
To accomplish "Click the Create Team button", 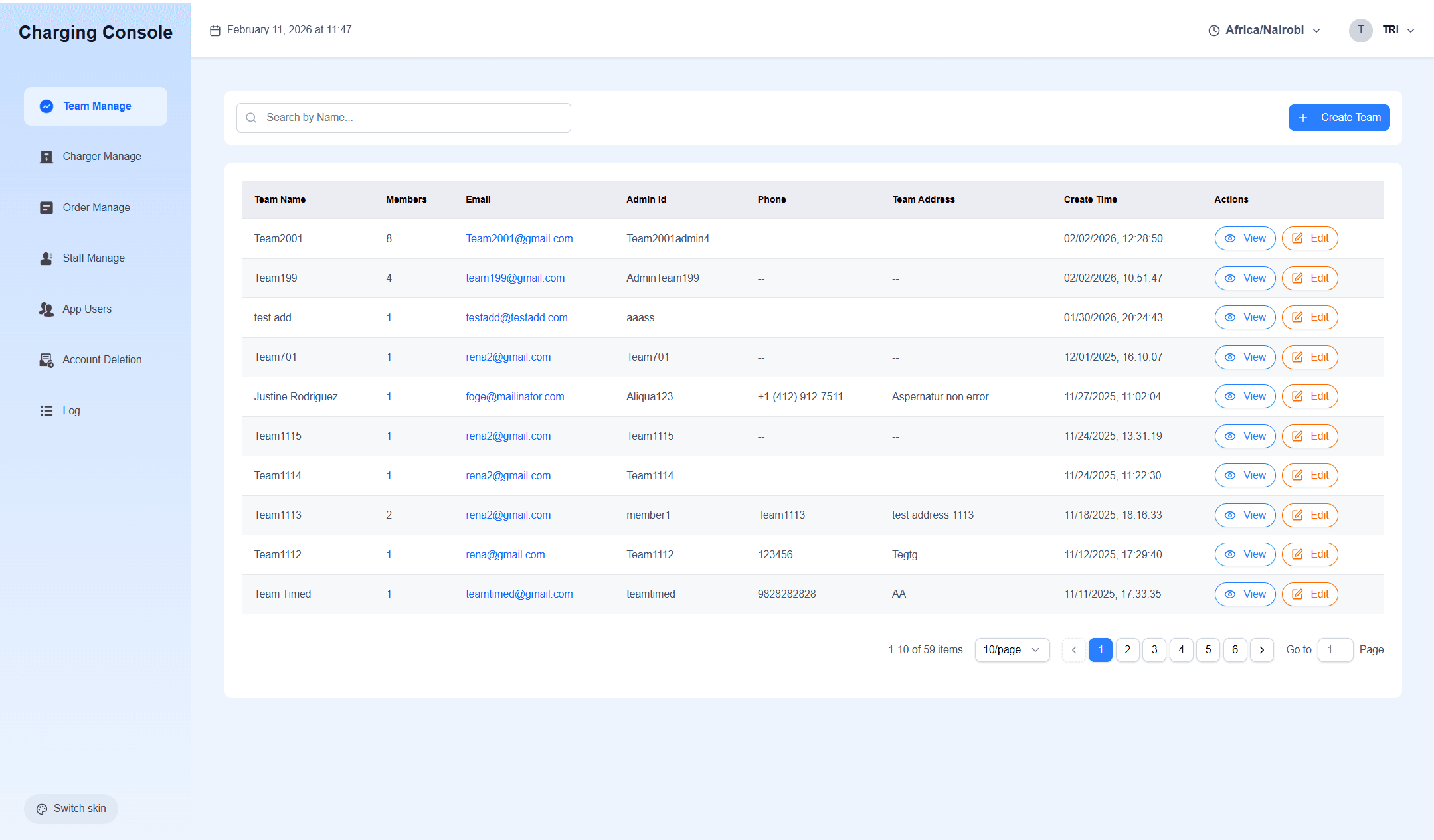I will [1338, 118].
